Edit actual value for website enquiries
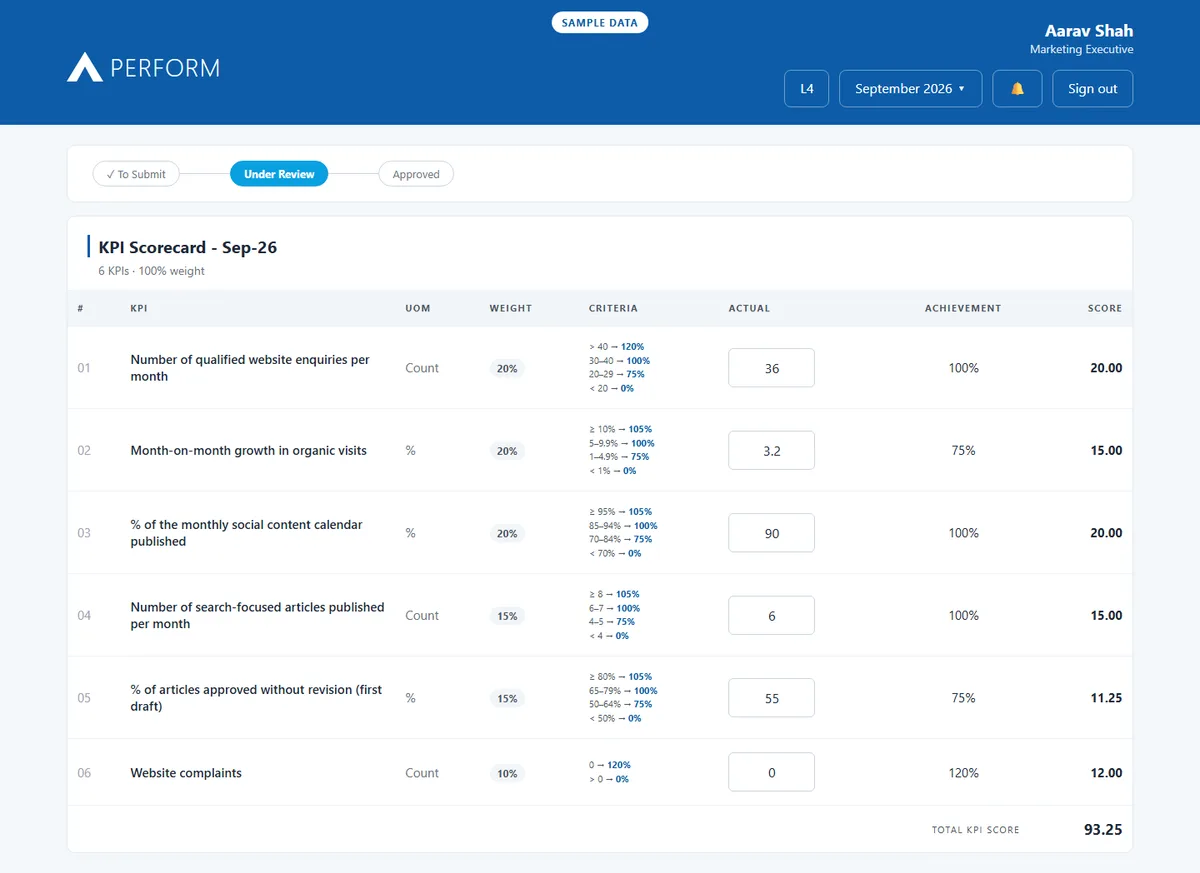 tap(771, 368)
